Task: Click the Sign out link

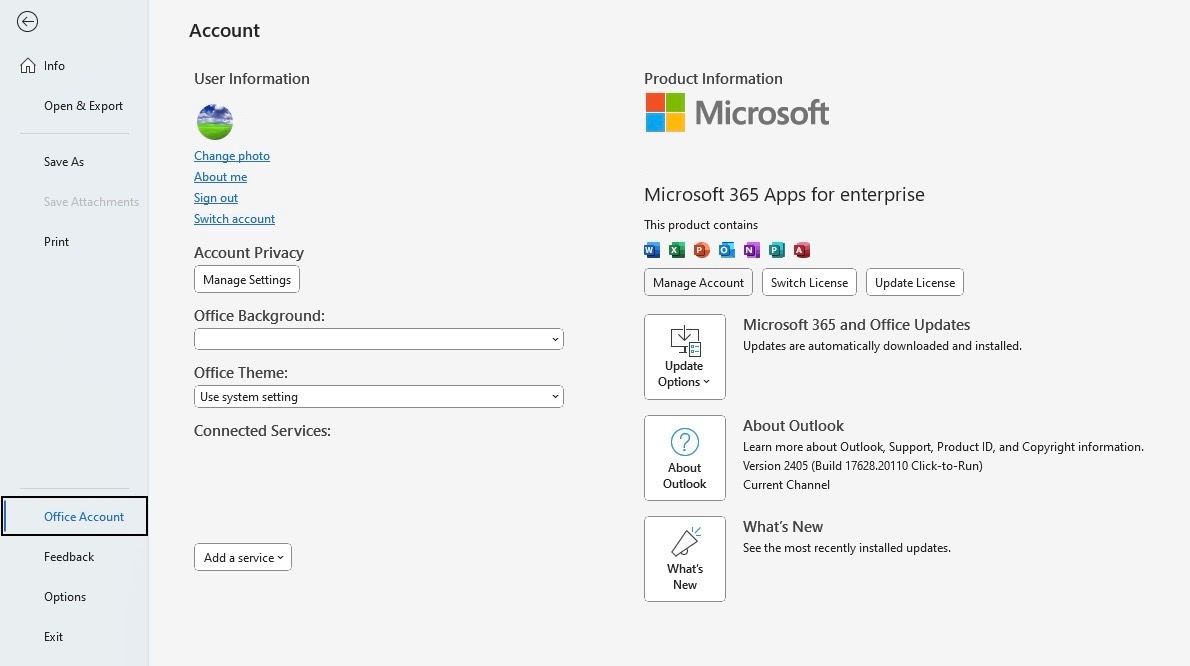Action: [216, 198]
